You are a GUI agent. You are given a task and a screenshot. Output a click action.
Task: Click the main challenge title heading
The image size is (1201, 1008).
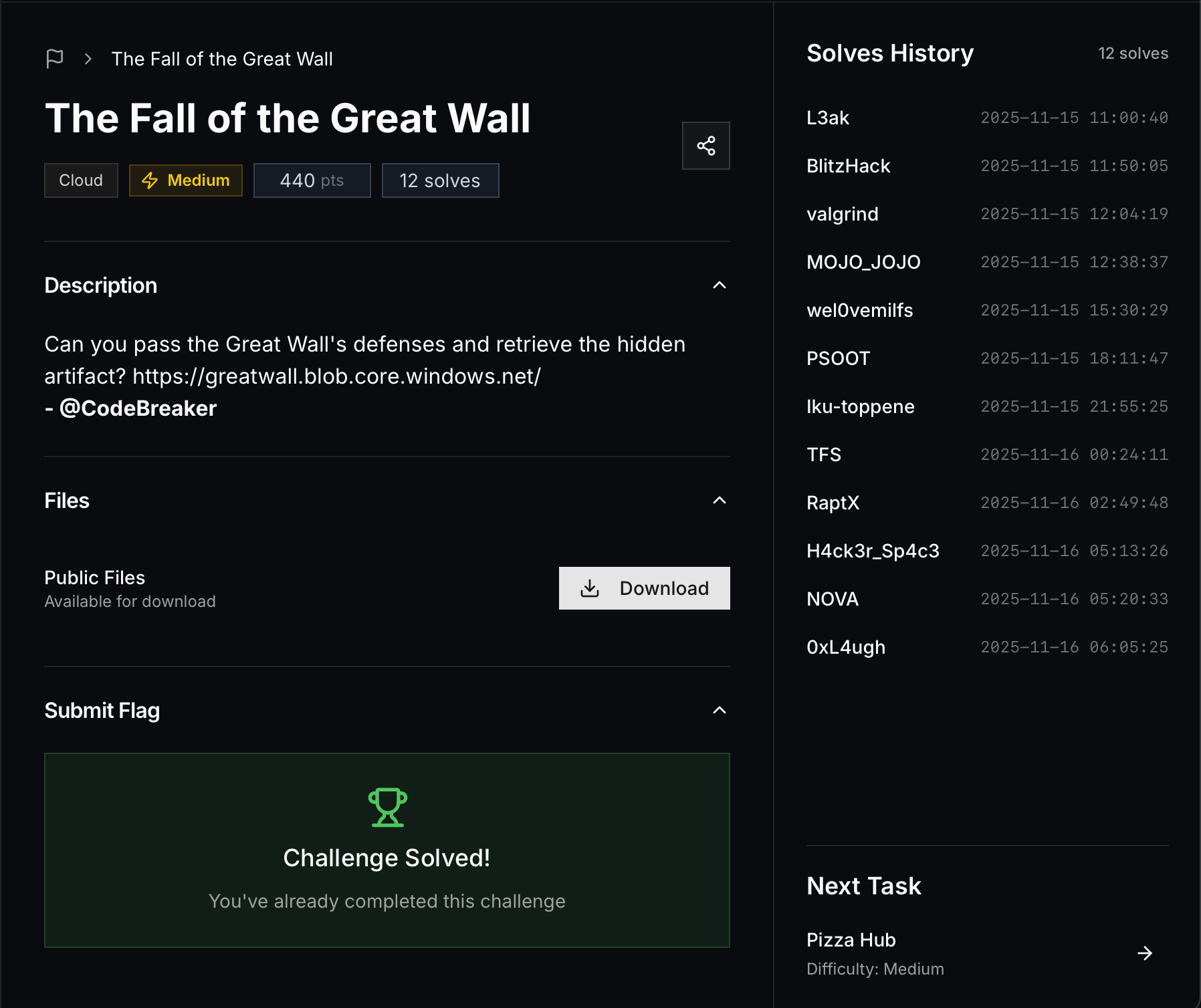click(x=288, y=119)
